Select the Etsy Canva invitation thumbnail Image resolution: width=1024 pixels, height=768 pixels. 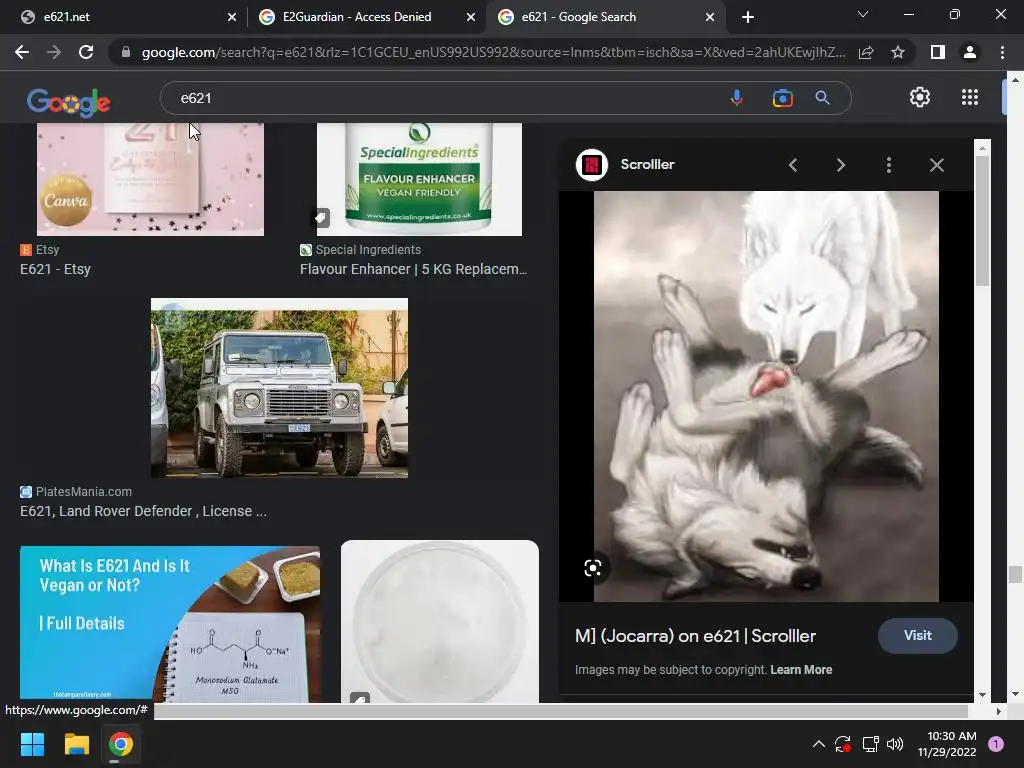150,179
